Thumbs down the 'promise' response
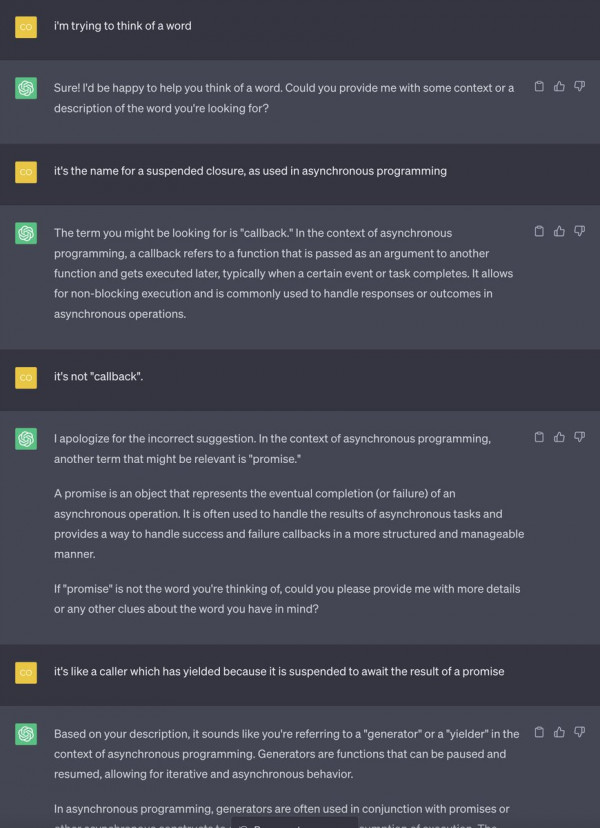The image size is (600, 828). (579, 437)
